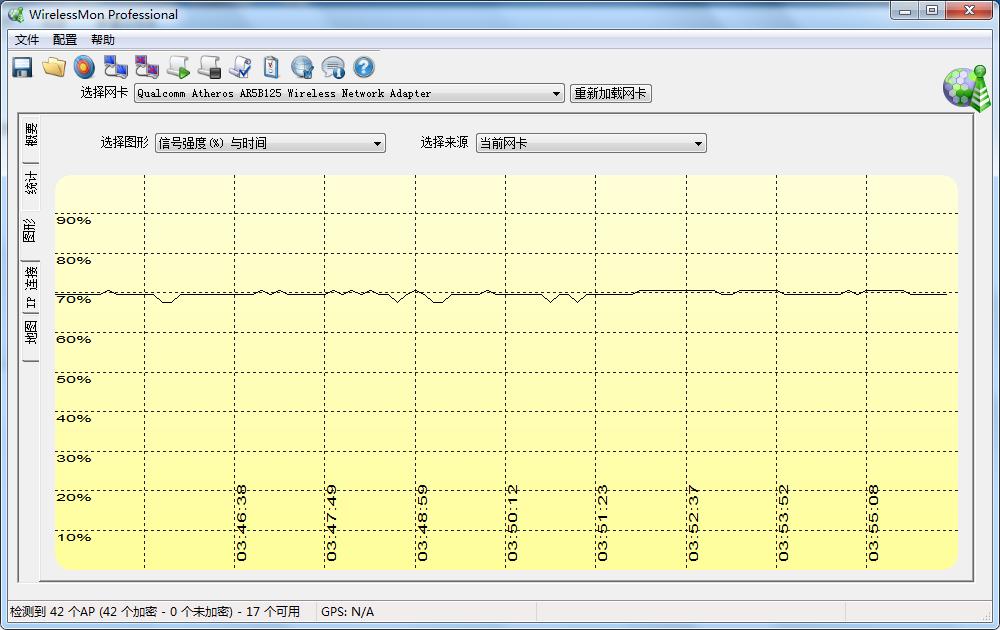Click the globe web icon in toolbar
This screenshot has height=630, width=1000.
pos(302,67)
